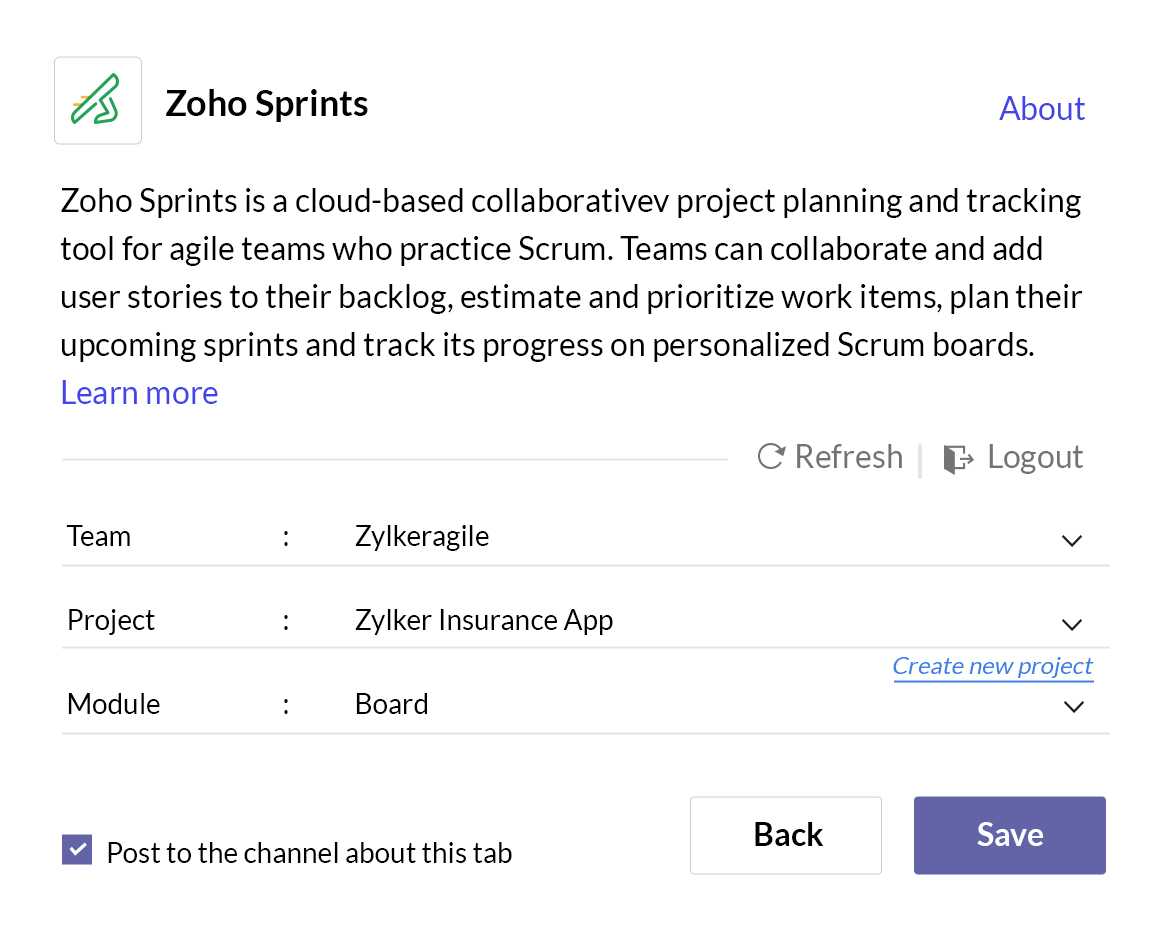Screen dimensions: 1168x931
Task: Uncheck Post to the channel checkbox
Action: 77,850
